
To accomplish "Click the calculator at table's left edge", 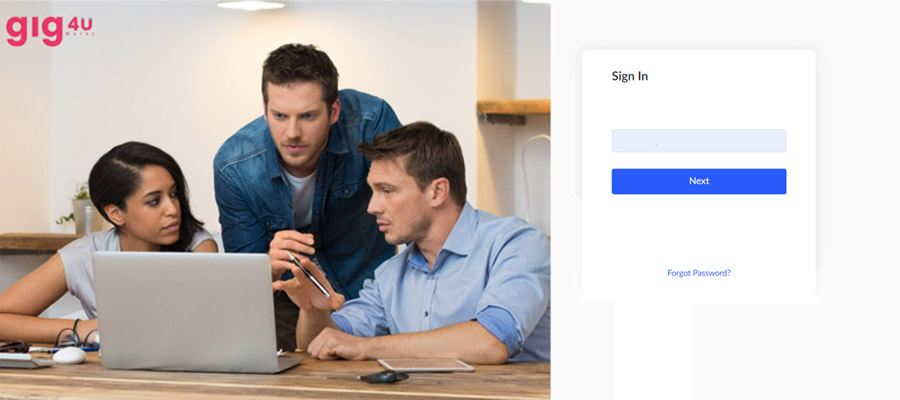I will point(23,360).
